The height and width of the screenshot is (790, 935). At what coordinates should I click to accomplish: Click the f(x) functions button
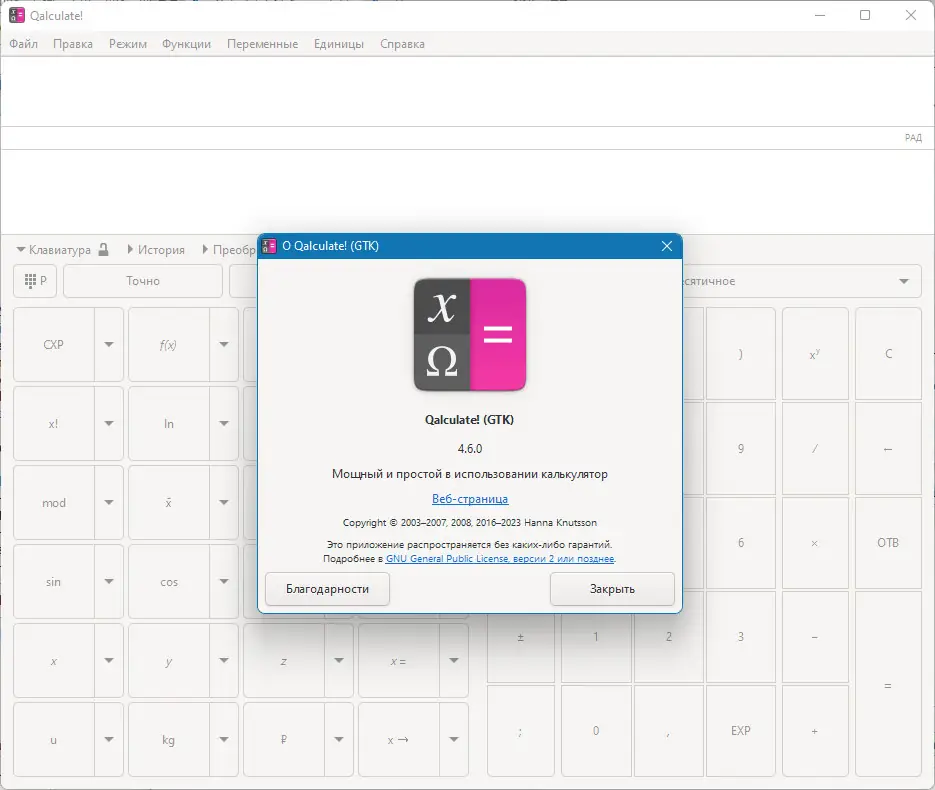tap(169, 345)
